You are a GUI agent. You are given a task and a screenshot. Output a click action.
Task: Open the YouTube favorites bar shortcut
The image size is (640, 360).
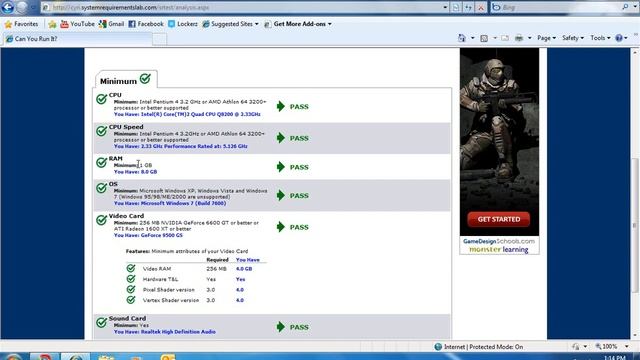pyautogui.click(x=77, y=24)
